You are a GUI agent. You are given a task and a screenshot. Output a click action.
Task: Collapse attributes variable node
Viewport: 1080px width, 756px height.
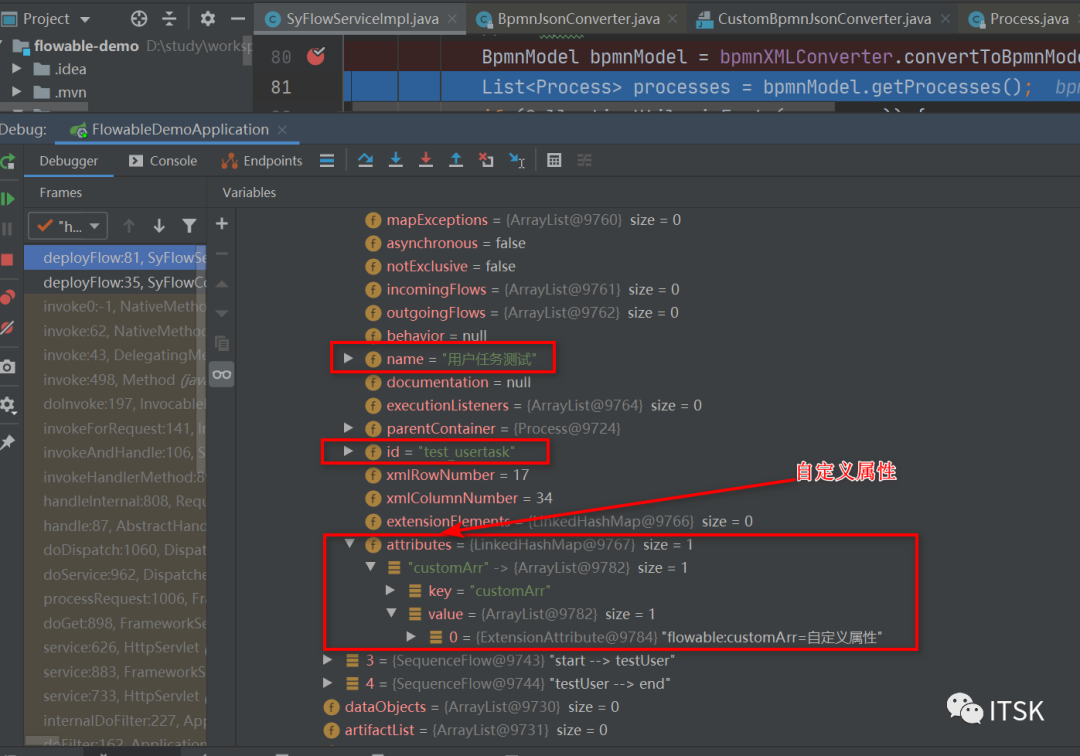[350, 544]
